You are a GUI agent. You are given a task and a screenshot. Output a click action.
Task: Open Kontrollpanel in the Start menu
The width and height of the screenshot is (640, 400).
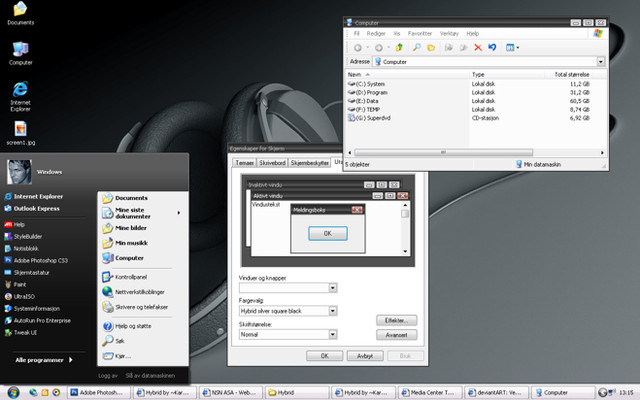pyautogui.click(x=130, y=275)
